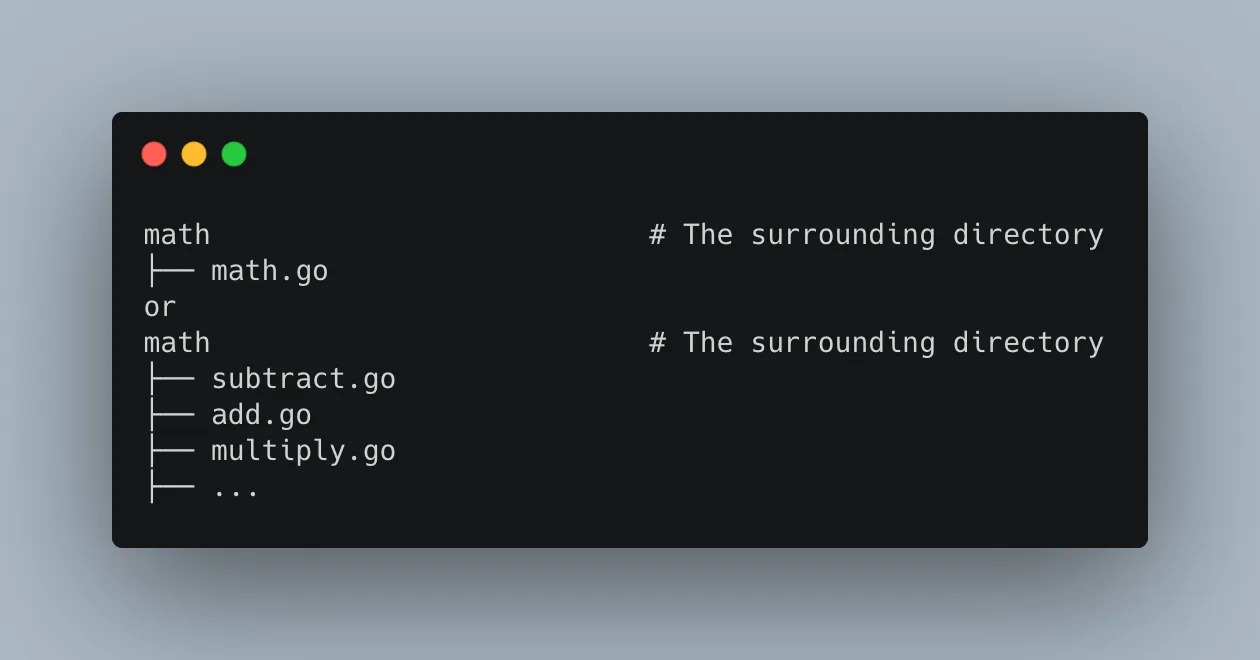Click the math directory directly above subtract.go
This screenshot has width=1260, height=660.
click(177, 343)
